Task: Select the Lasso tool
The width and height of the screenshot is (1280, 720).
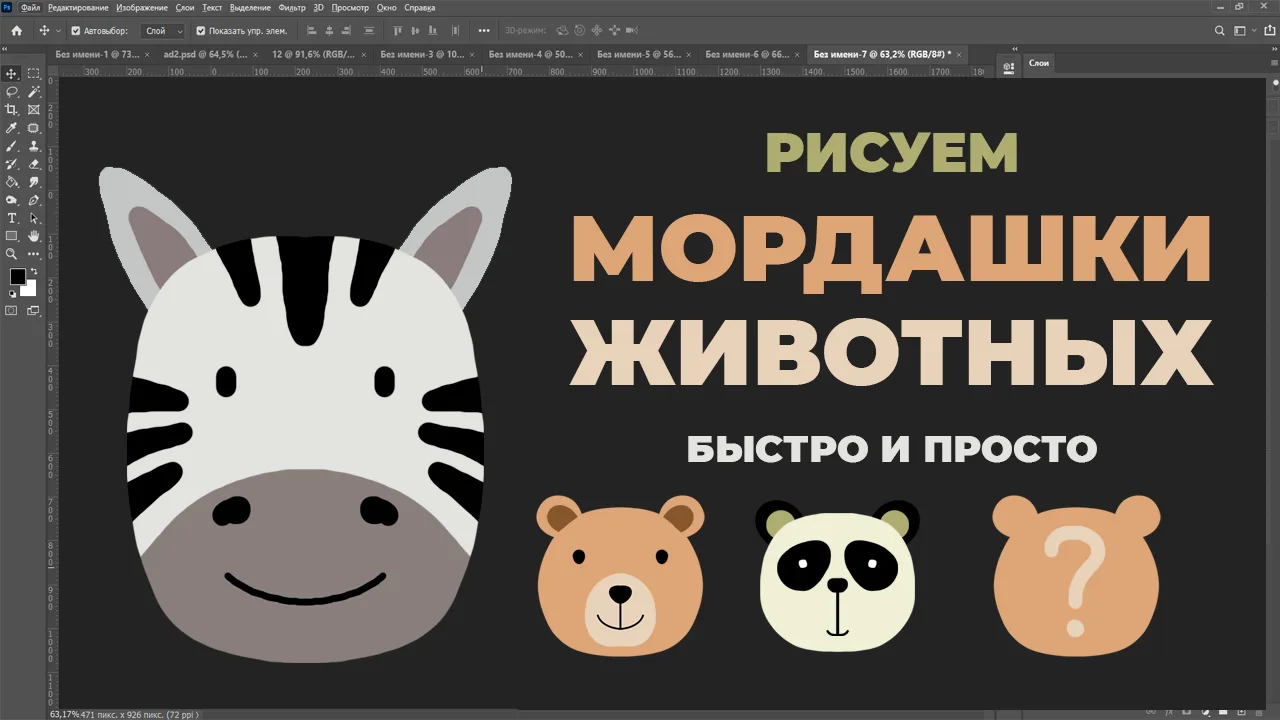Action: pyautogui.click(x=12, y=91)
